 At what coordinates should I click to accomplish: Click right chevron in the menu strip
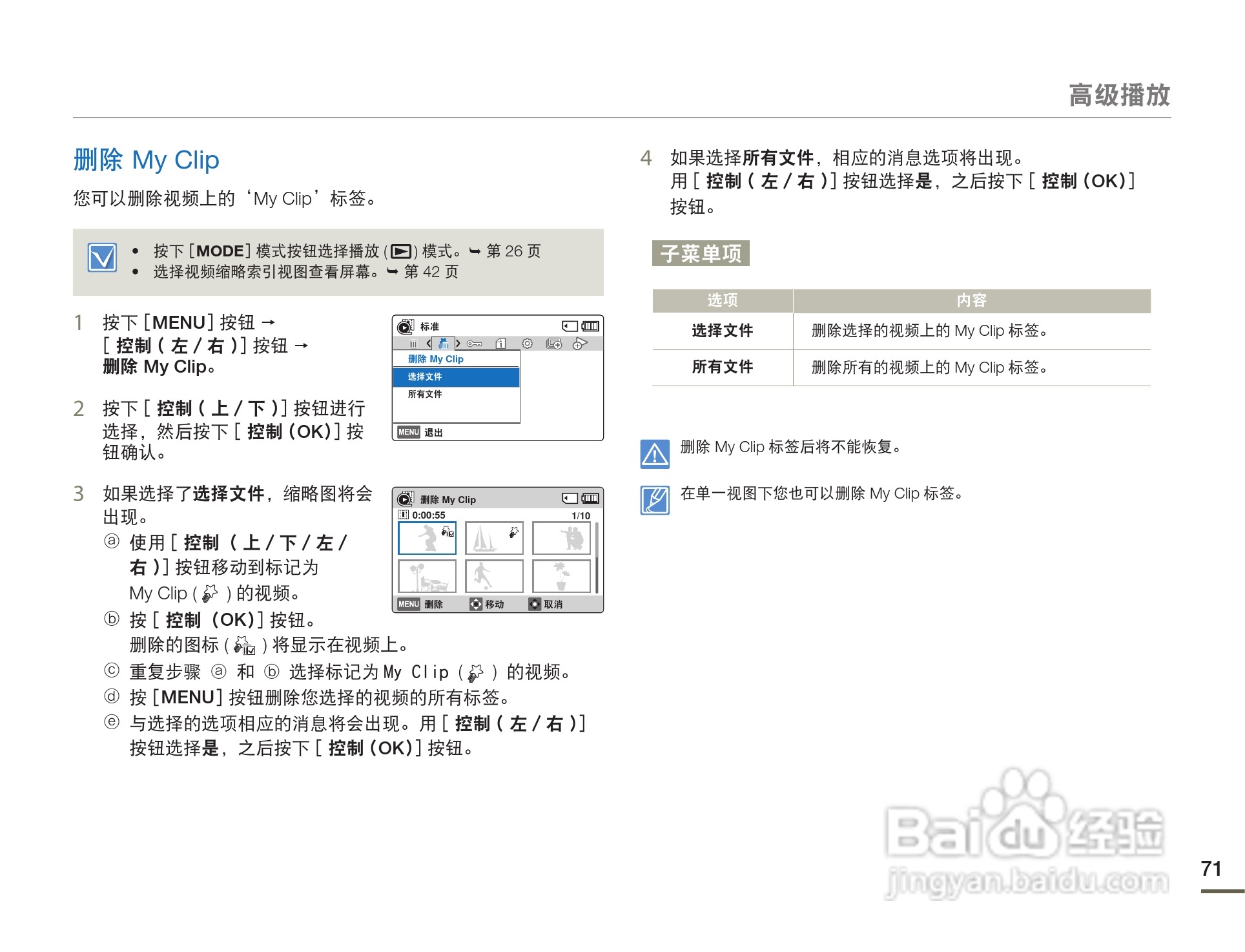click(x=458, y=344)
